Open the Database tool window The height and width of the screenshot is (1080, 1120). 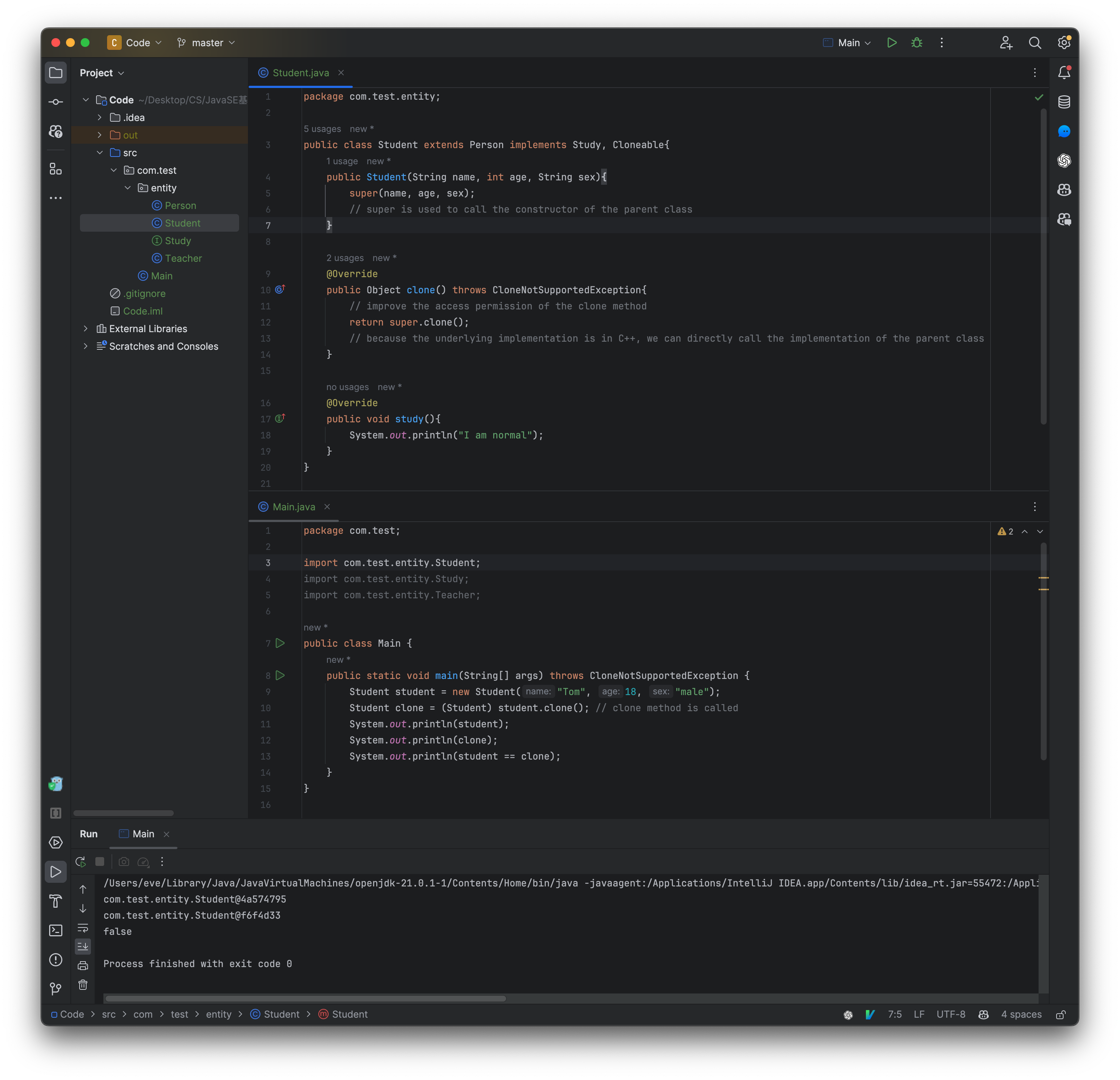[1064, 102]
